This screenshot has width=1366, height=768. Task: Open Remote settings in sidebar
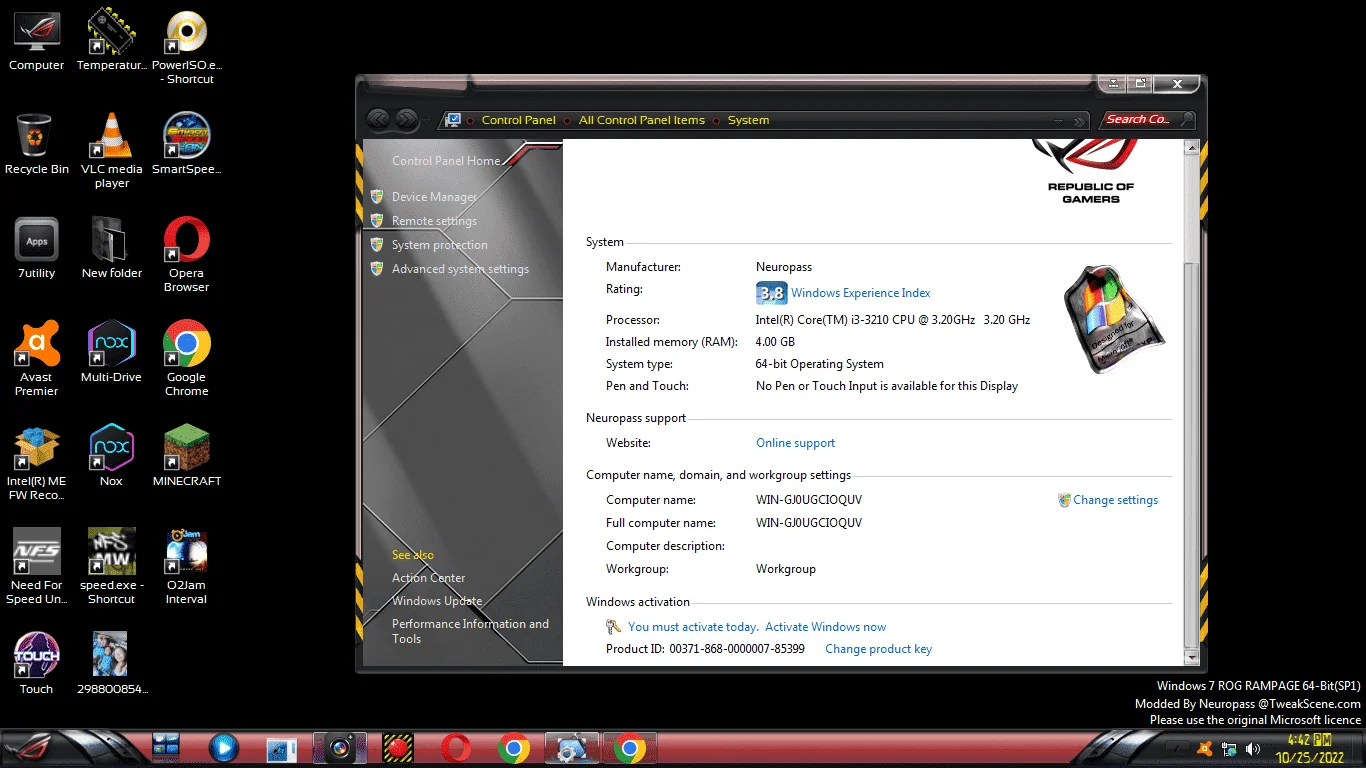tap(434, 221)
